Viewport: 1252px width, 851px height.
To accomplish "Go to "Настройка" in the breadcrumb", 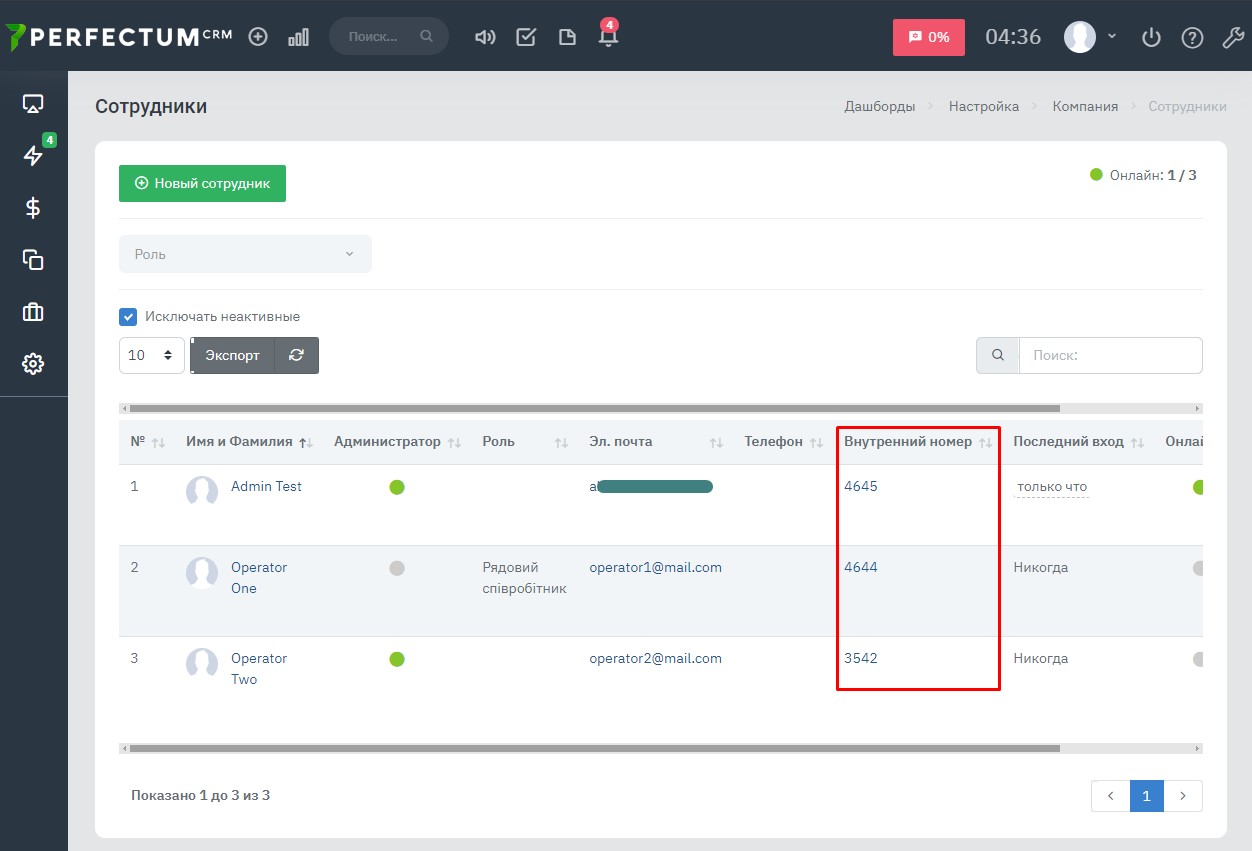I will (x=983, y=106).
